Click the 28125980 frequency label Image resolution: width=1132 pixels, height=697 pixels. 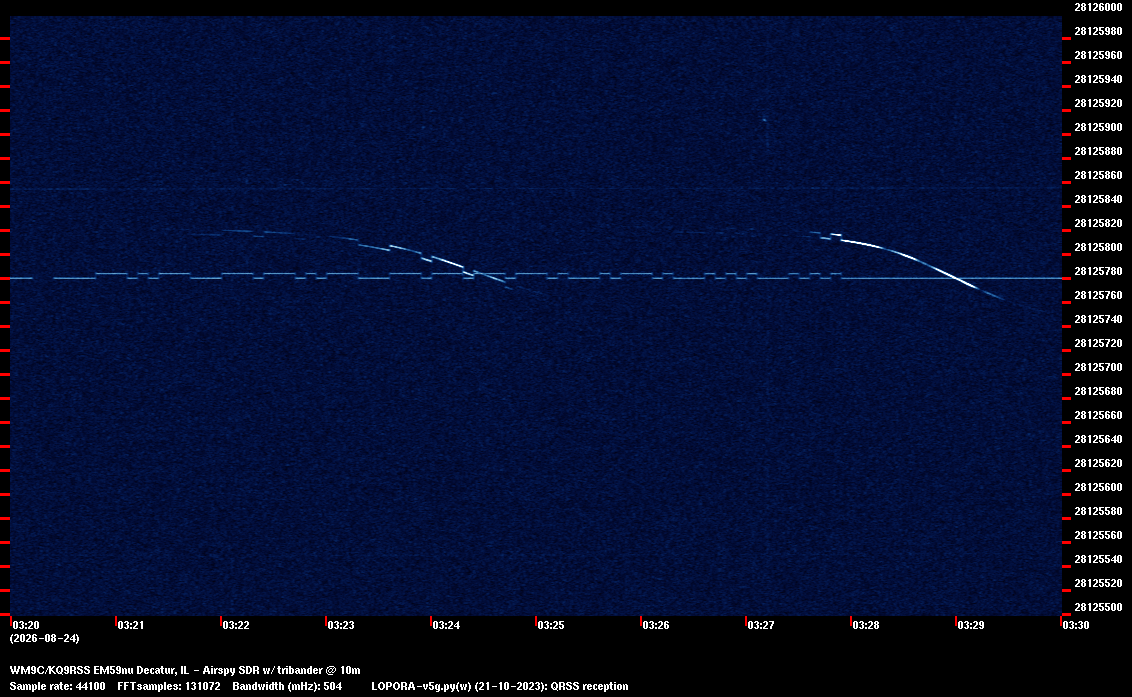[1098, 31]
